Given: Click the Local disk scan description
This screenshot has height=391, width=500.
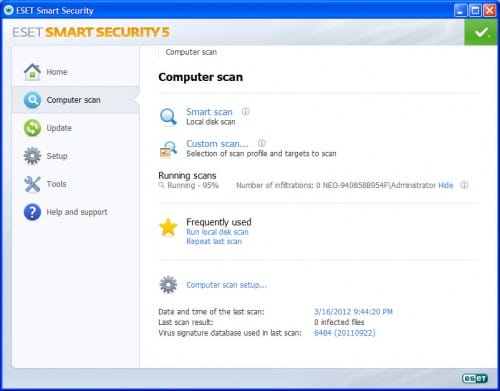Looking at the screenshot, I should pos(211,122).
